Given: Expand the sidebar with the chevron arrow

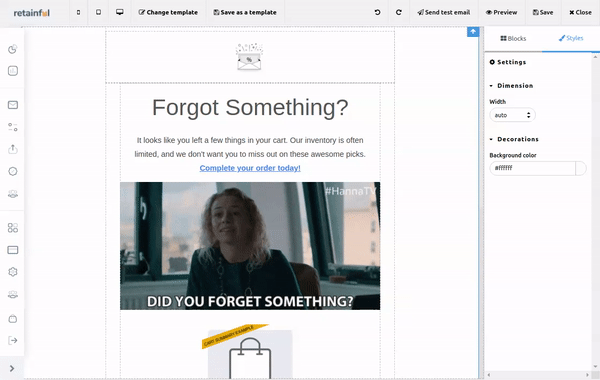Looking at the screenshot, I should click(x=12, y=368).
